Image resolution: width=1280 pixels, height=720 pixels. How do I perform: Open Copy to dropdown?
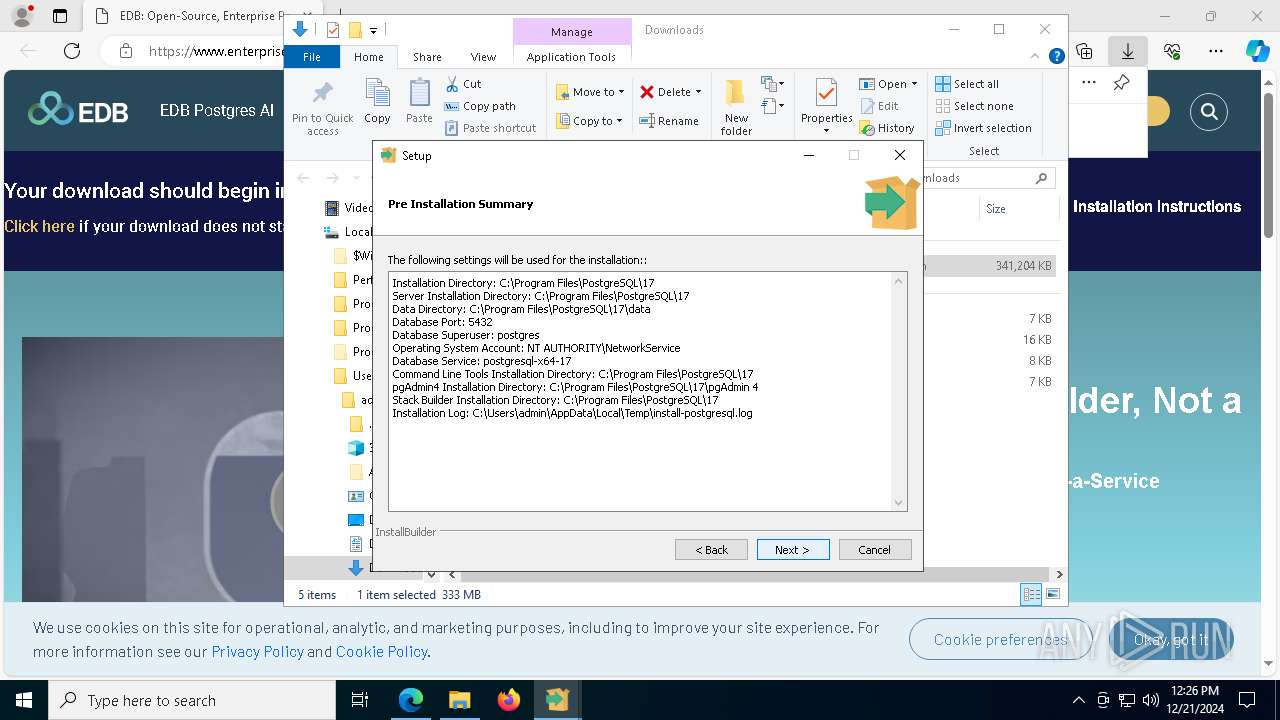coord(589,121)
